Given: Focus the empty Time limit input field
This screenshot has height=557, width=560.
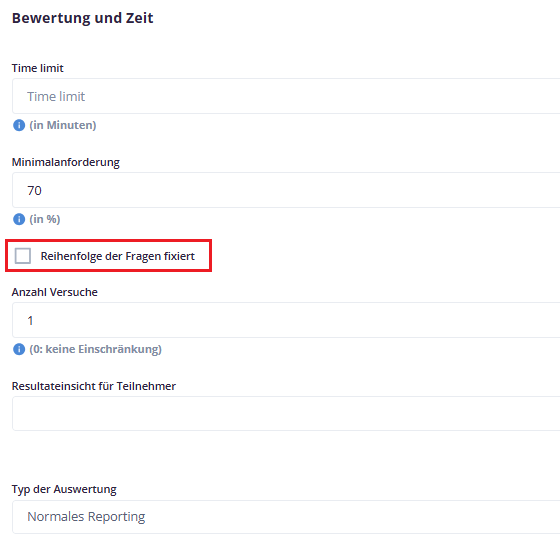Looking at the screenshot, I should coord(286,96).
